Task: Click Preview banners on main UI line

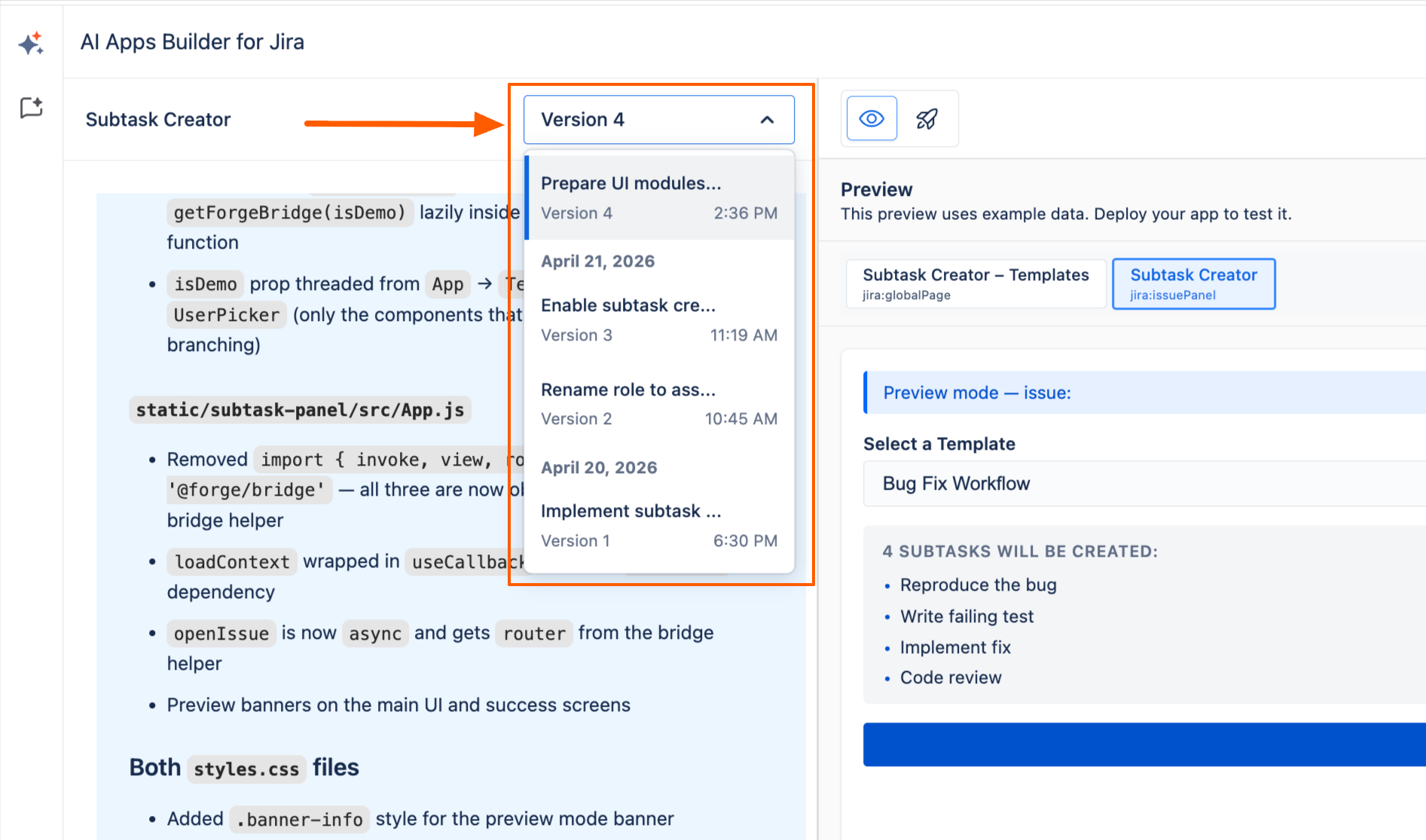Action: click(398, 705)
